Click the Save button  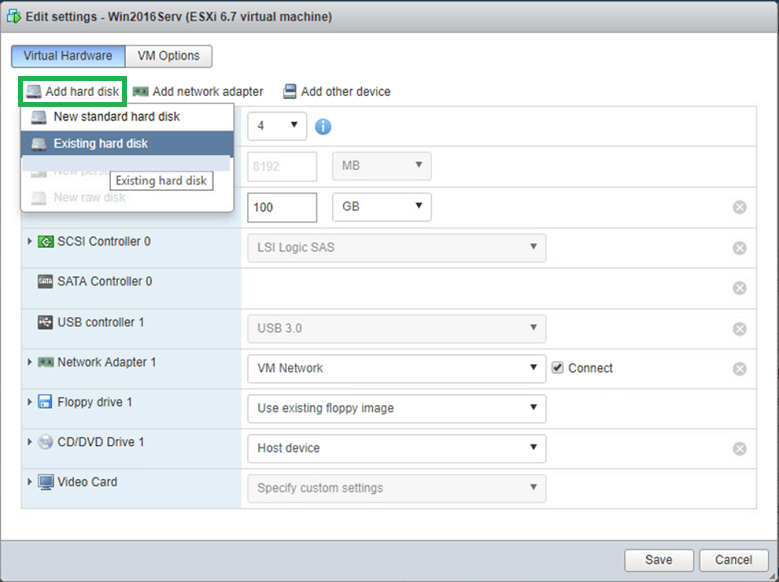(659, 560)
